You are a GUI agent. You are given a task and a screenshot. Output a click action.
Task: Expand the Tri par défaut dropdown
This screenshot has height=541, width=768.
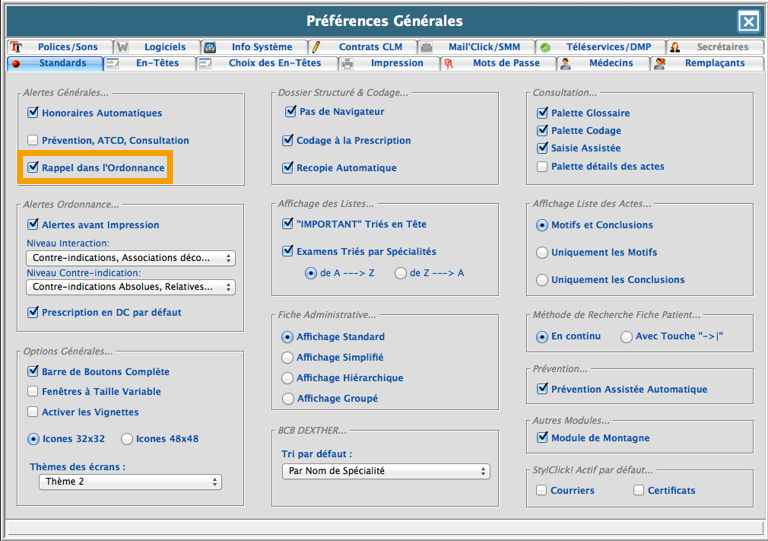tap(386, 471)
